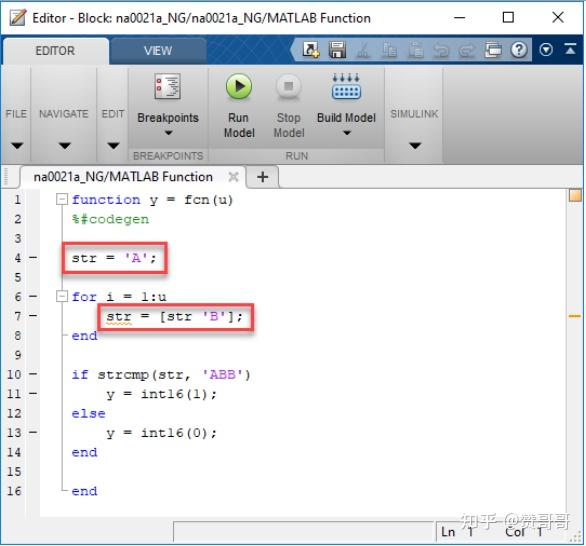The height and width of the screenshot is (546, 586).
Task: Click the Stop Model icon
Action: pos(289,87)
